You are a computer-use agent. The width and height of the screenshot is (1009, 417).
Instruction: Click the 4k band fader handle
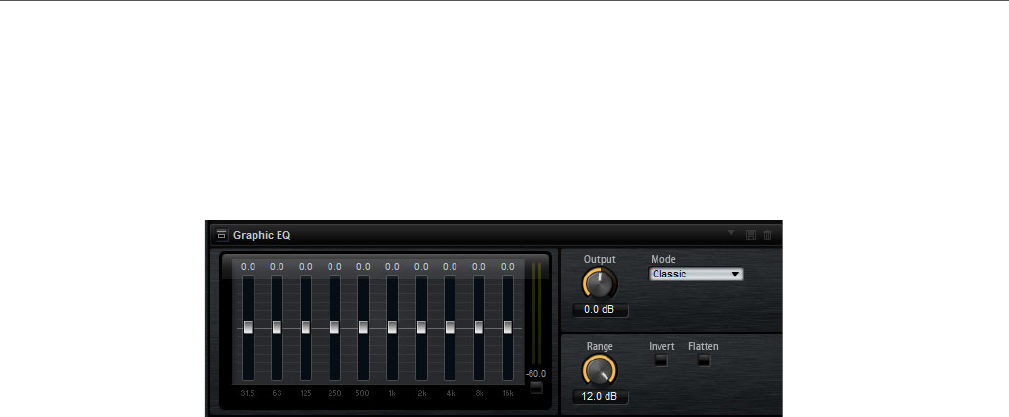pos(450,328)
